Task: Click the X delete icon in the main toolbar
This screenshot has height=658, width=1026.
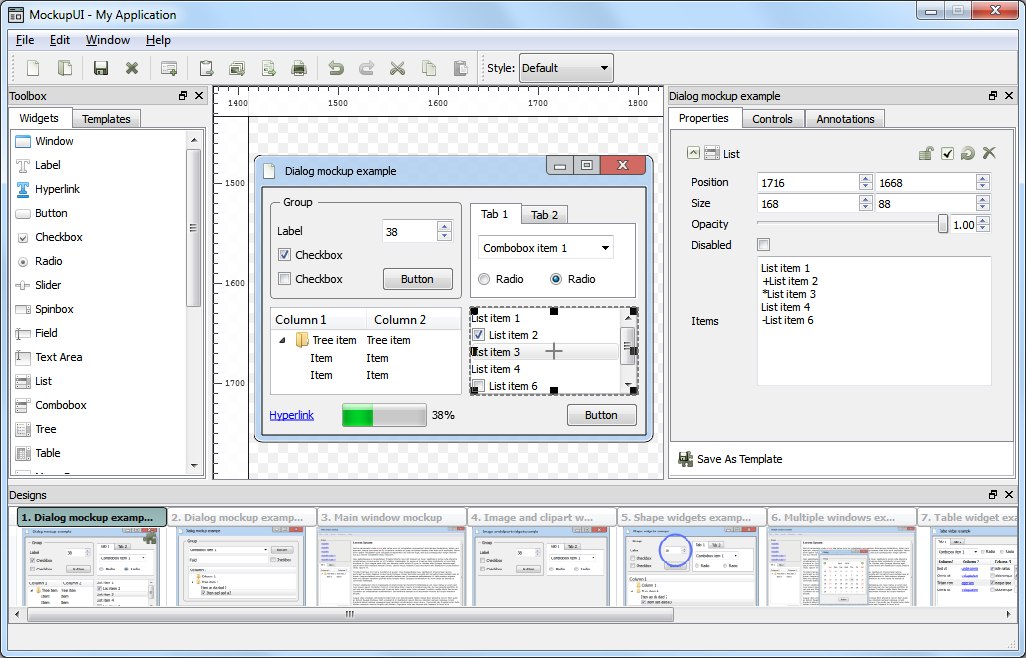Action: coord(132,68)
